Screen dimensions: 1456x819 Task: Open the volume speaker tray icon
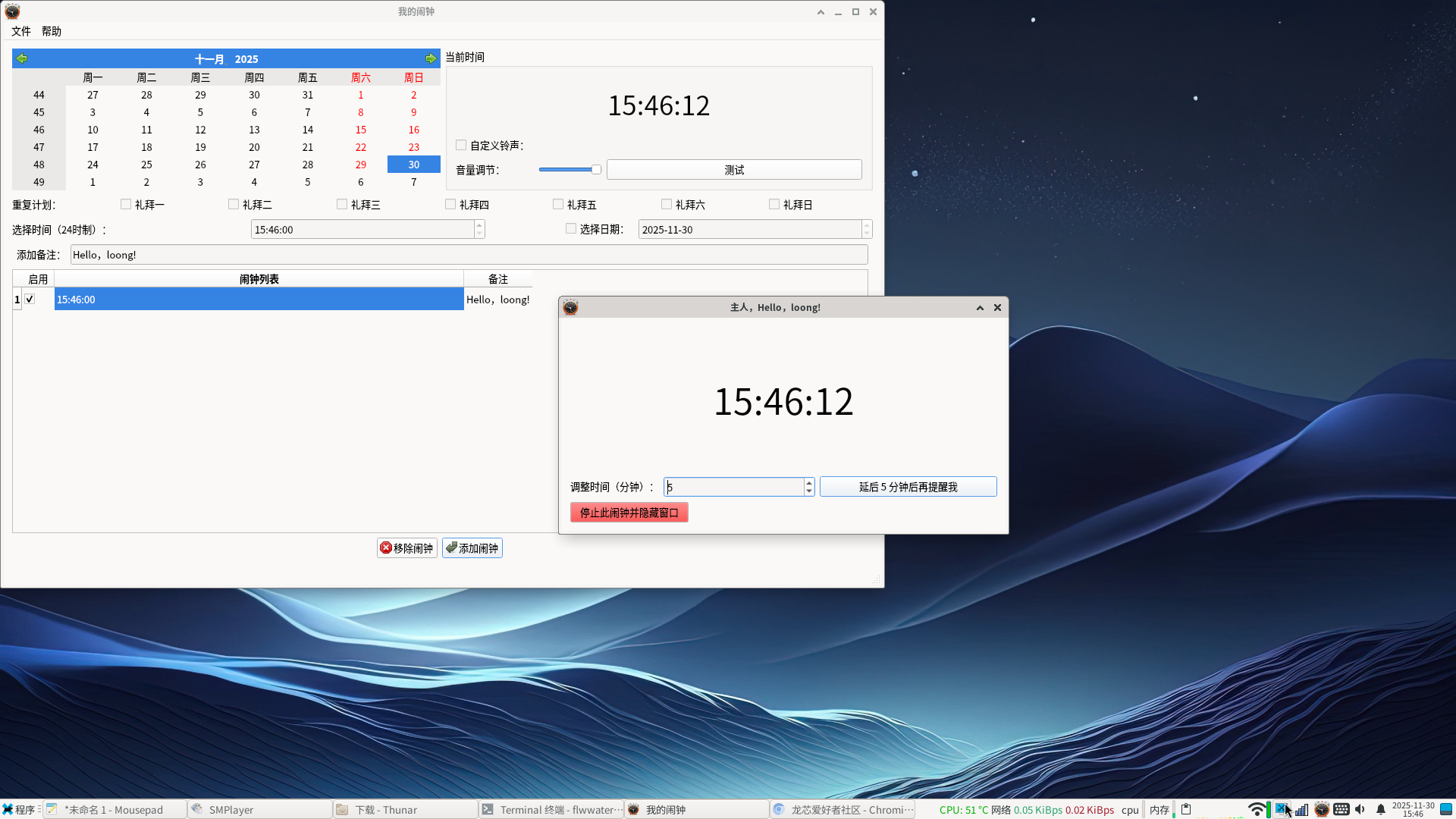1360,809
